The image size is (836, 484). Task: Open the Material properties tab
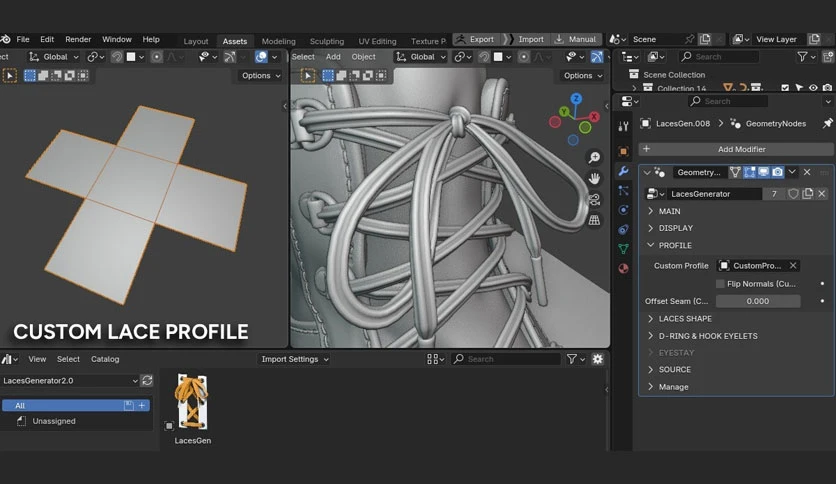[623, 268]
